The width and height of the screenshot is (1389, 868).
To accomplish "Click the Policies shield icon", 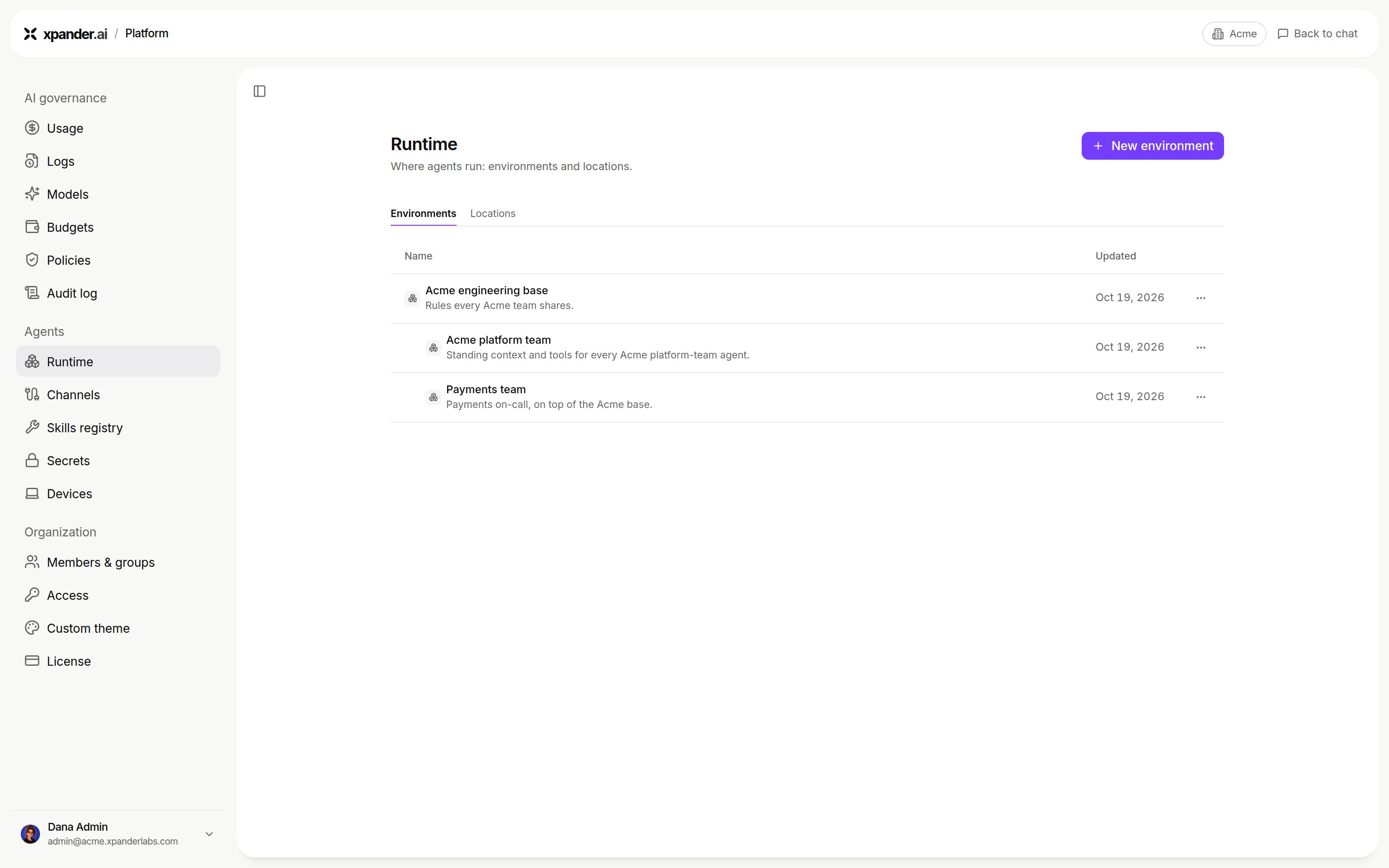I will [x=32, y=260].
